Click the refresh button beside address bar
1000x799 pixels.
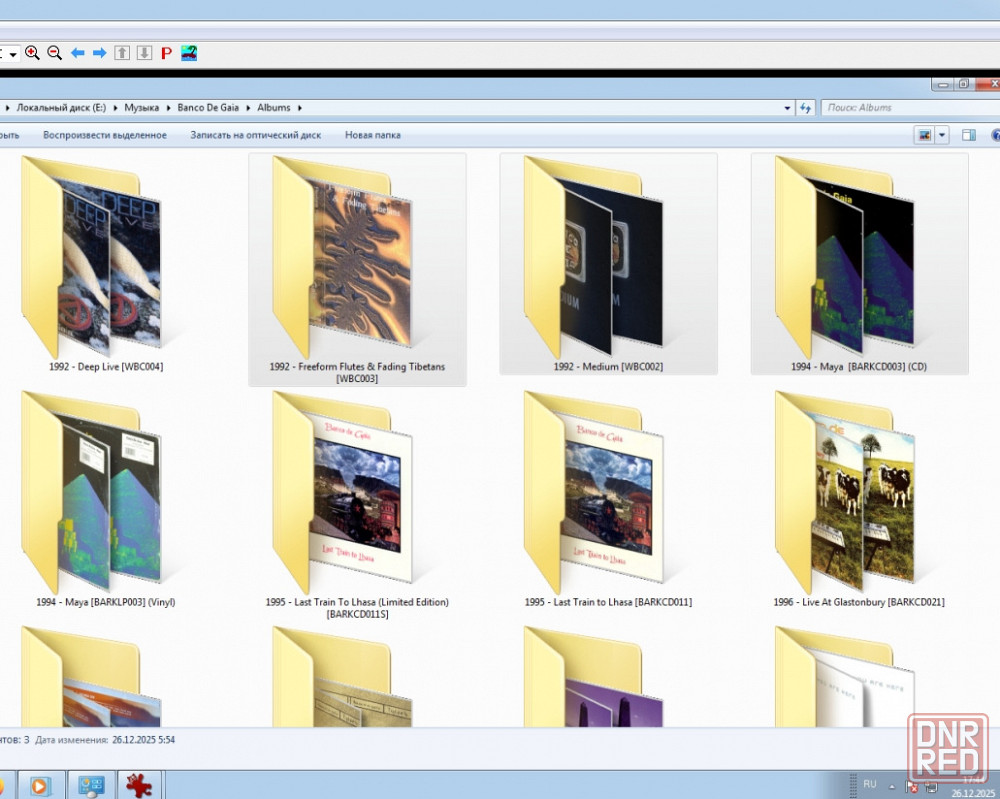(x=805, y=108)
